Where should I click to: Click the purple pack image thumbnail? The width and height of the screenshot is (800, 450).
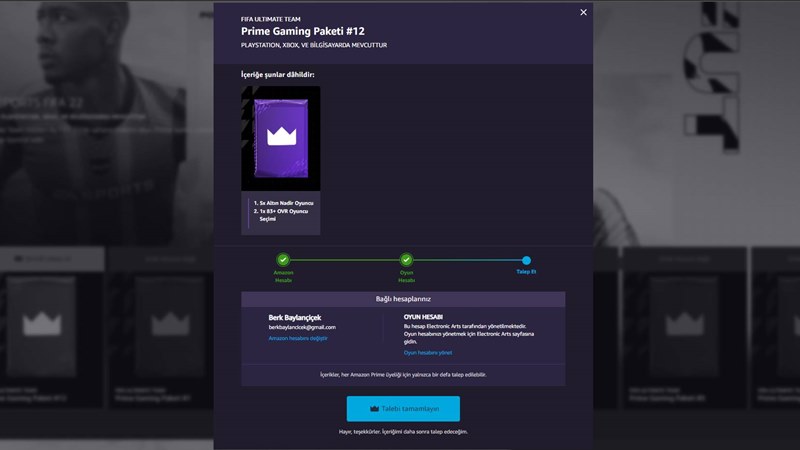click(281, 138)
